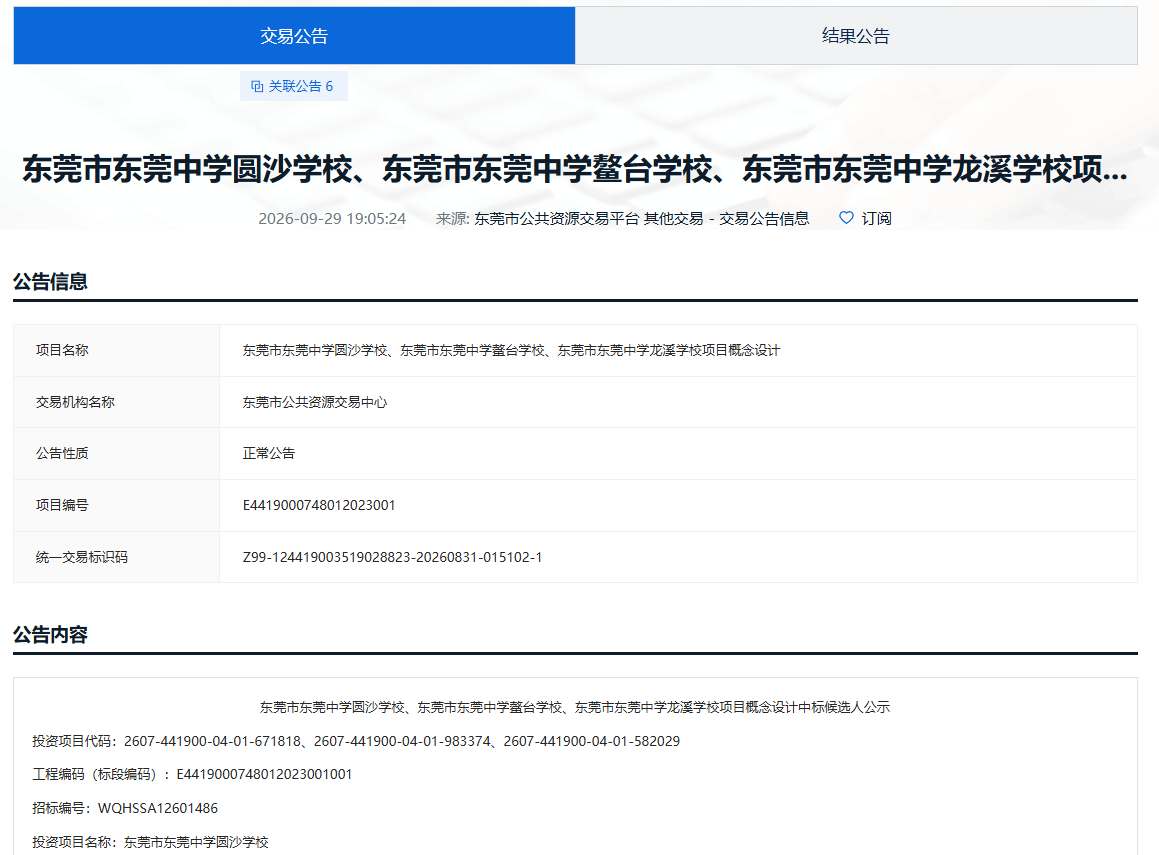Image resolution: width=1159 pixels, height=855 pixels.
Task: Select project number E4419000748012023001
Action: 319,505
